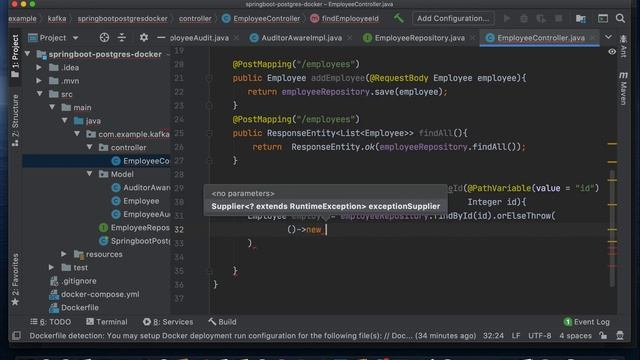Open Project panel settings gear
Viewport: 640px width, 360px height.
(x=144, y=38)
